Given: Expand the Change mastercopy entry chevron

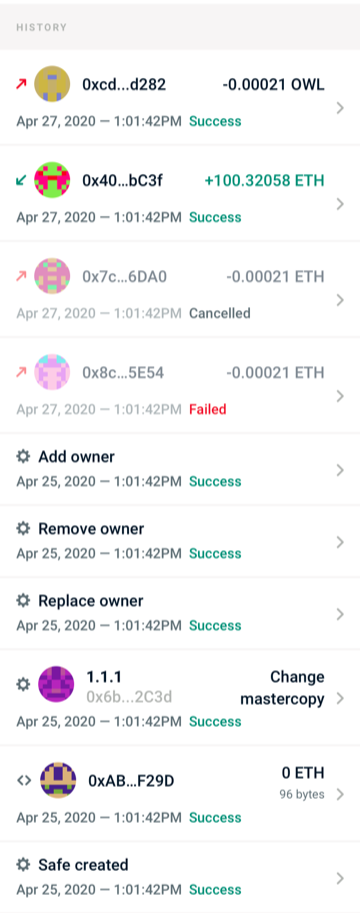Looking at the screenshot, I should 341,698.
